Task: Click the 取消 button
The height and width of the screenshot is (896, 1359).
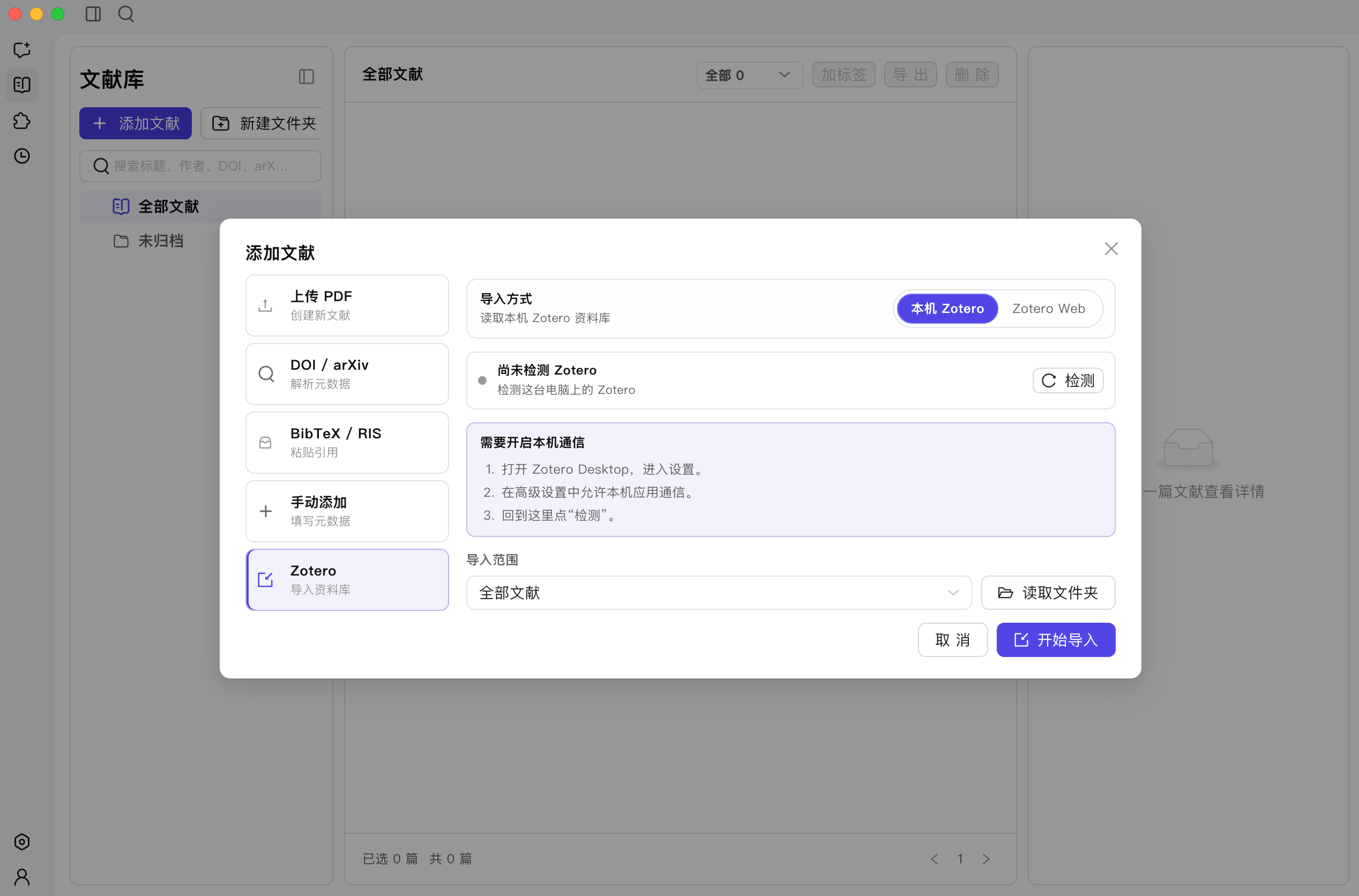Action: point(952,640)
